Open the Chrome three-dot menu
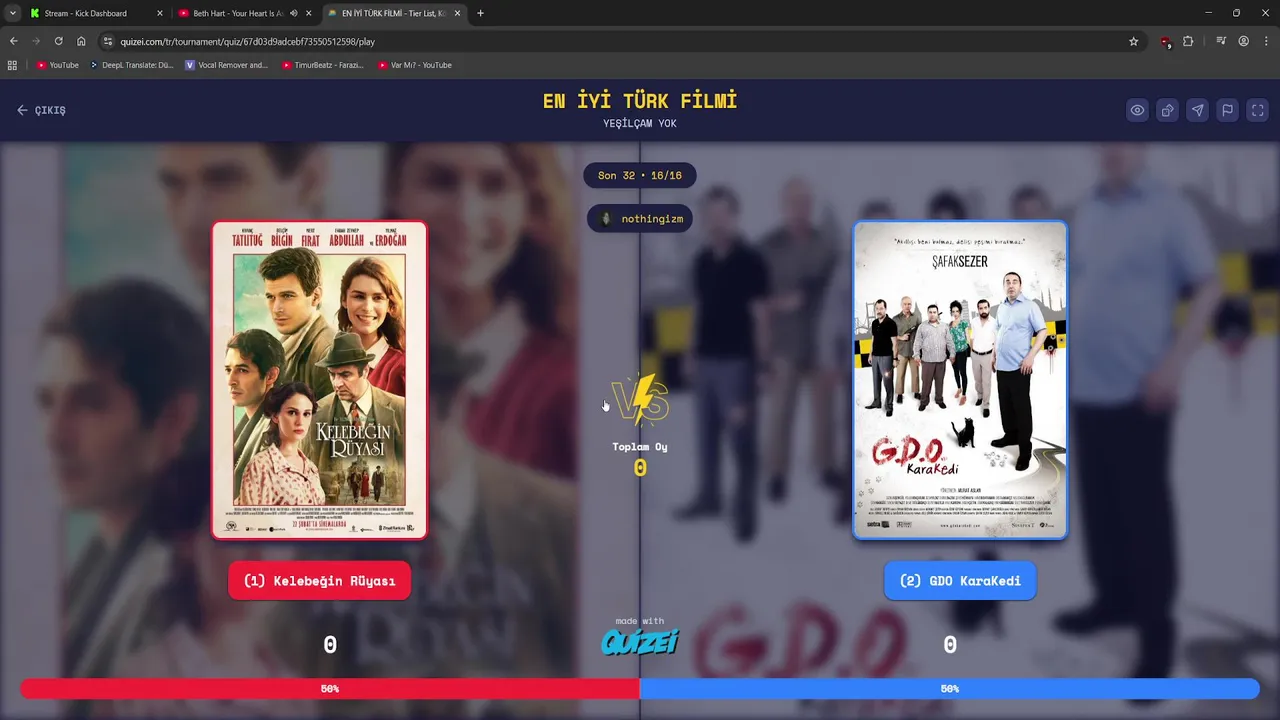The height and width of the screenshot is (720, 1280). click(1266, 41)
